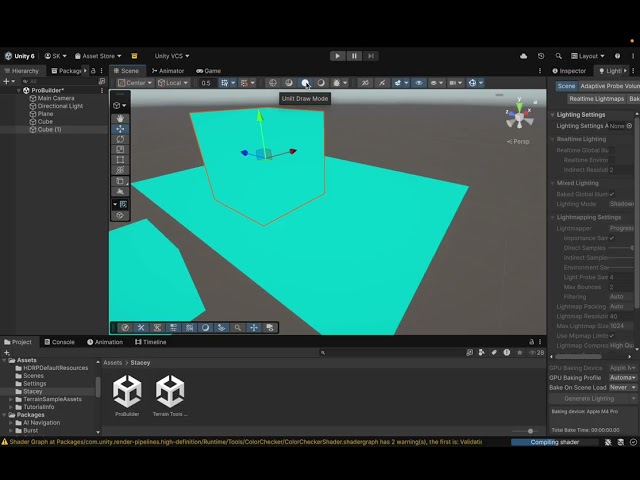This screenshot has height=480, width=640.
Task: Toggle Project panel lock icon
Action: 531,342
